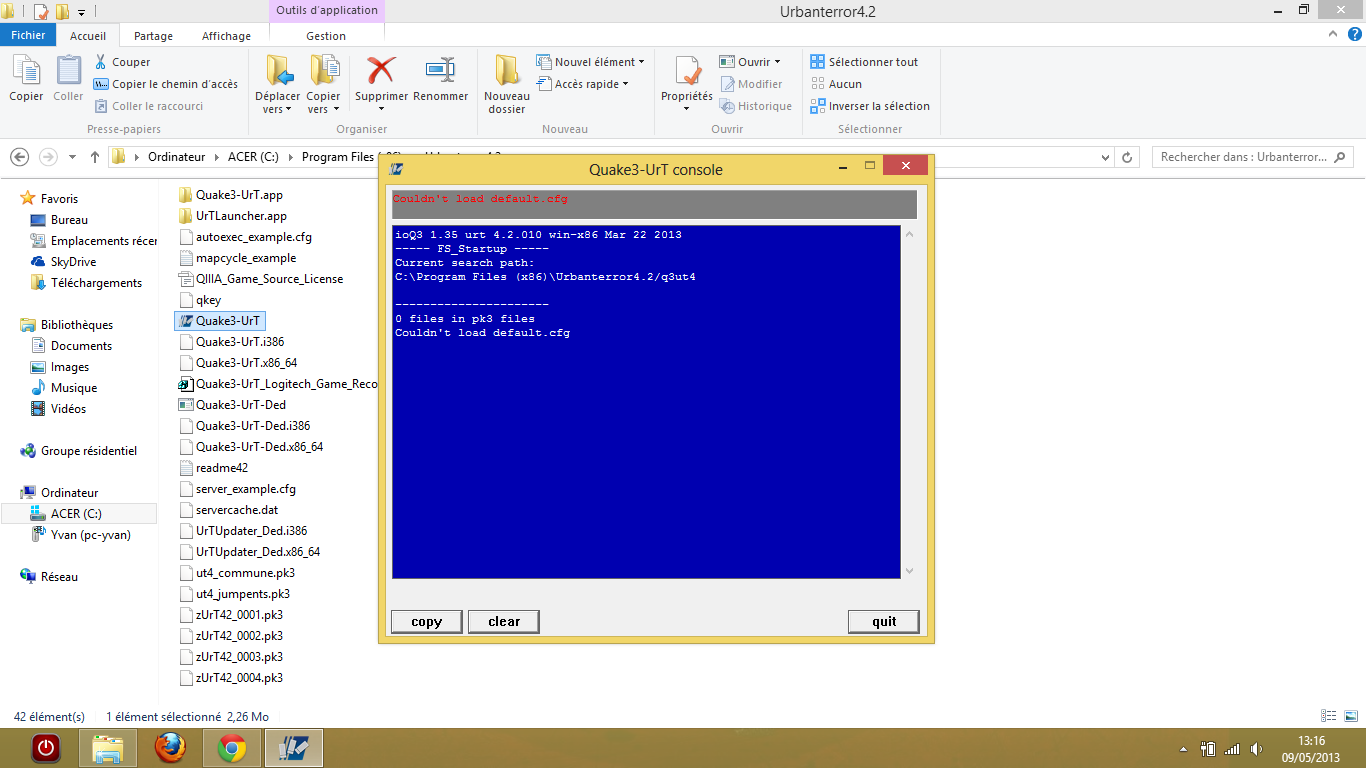
Task: Click the Explorer back arrow
Action: click(19, 157)
